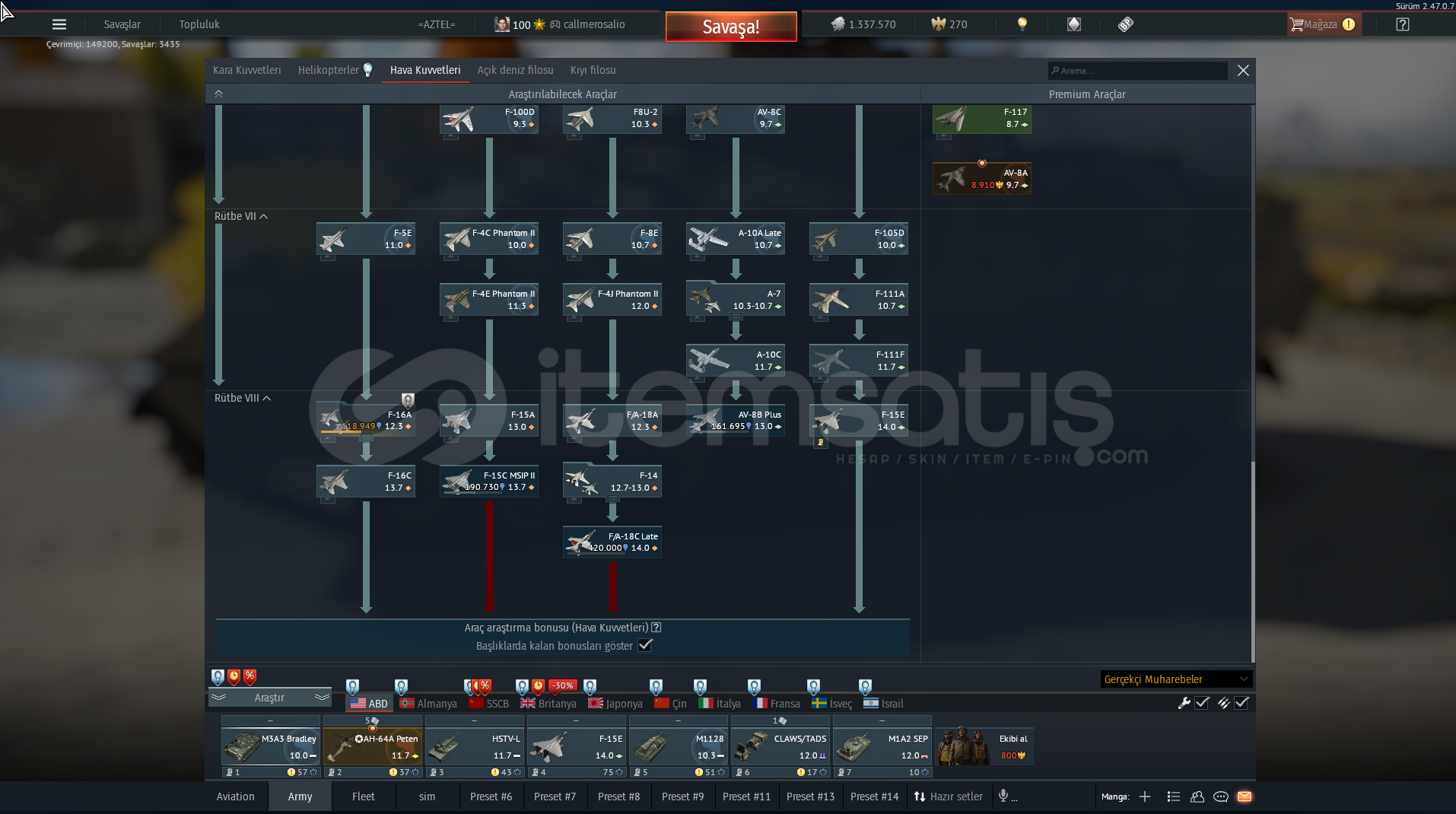Viewport: 1456px width, 814px height.
Task: Click the microphone voice chat icon
Action: tap(1003, 796)
